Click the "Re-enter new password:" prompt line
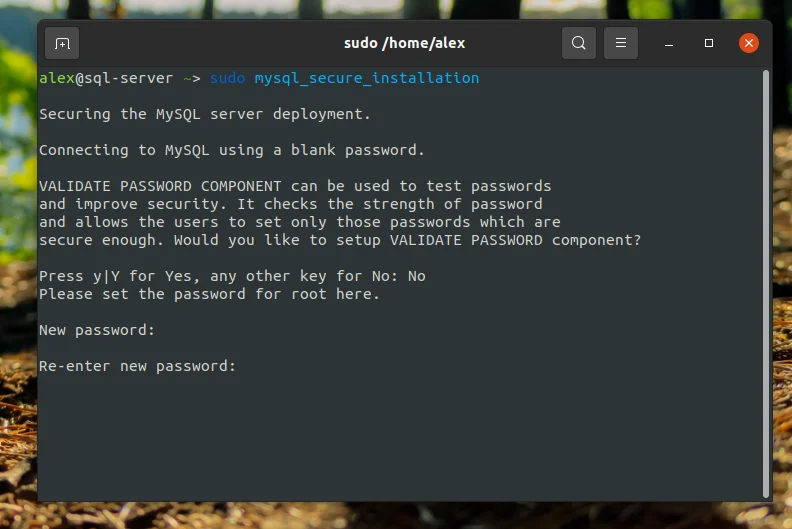Screen dimensions: 792x529 click(x=137, y=366)
